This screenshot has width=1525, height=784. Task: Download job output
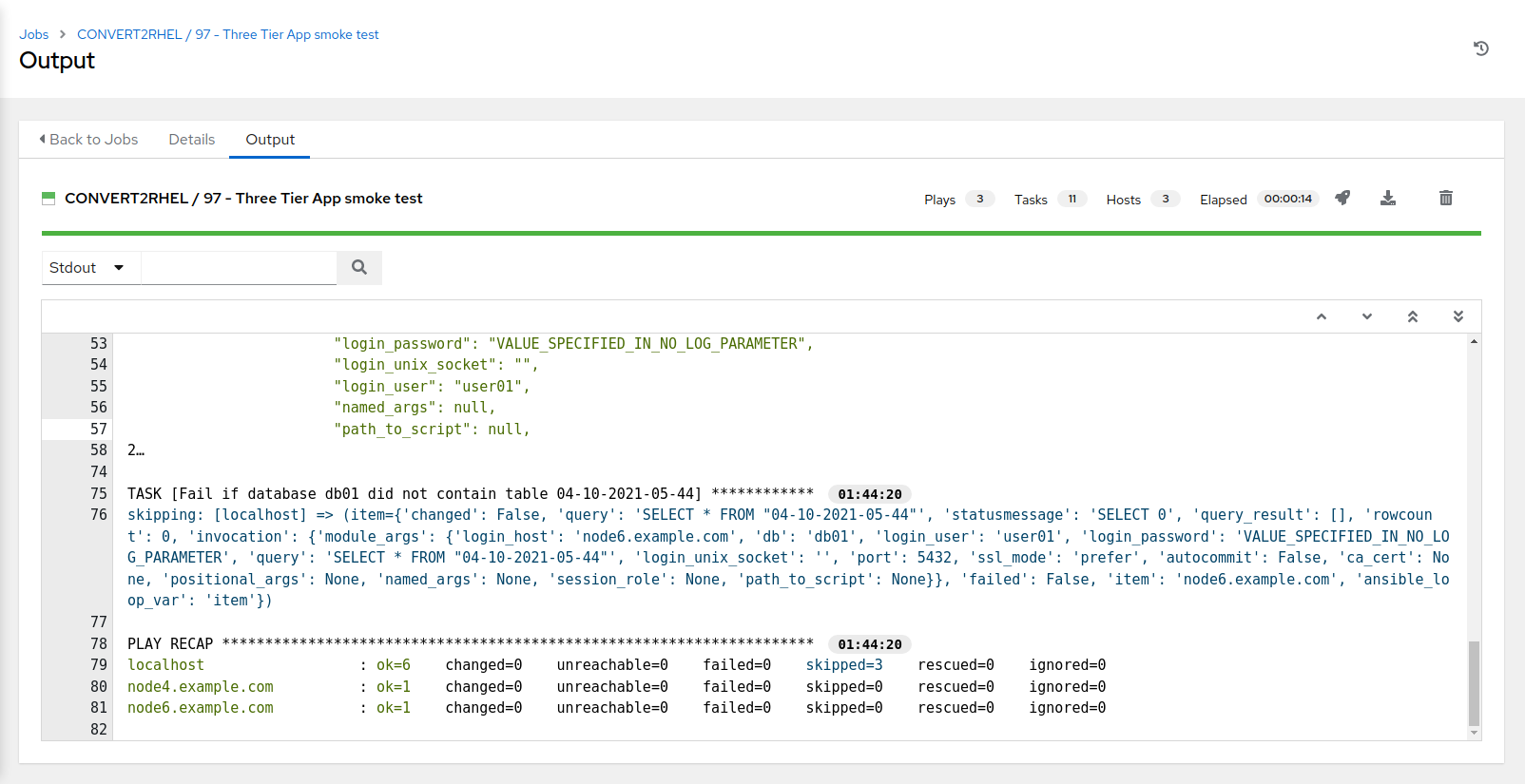tap(1388, 198)
